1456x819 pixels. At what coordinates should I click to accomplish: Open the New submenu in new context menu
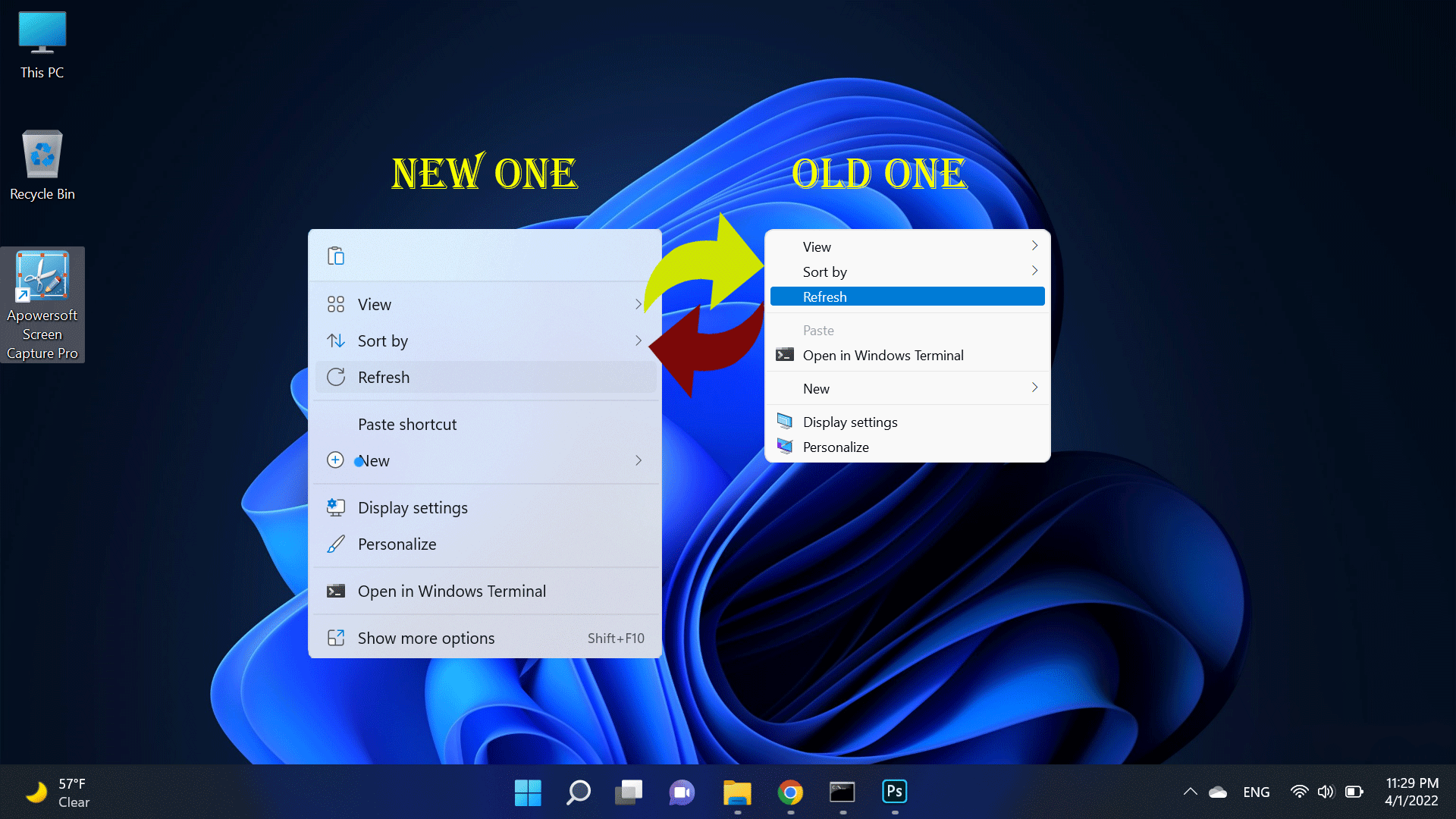[x=485, y=460]
